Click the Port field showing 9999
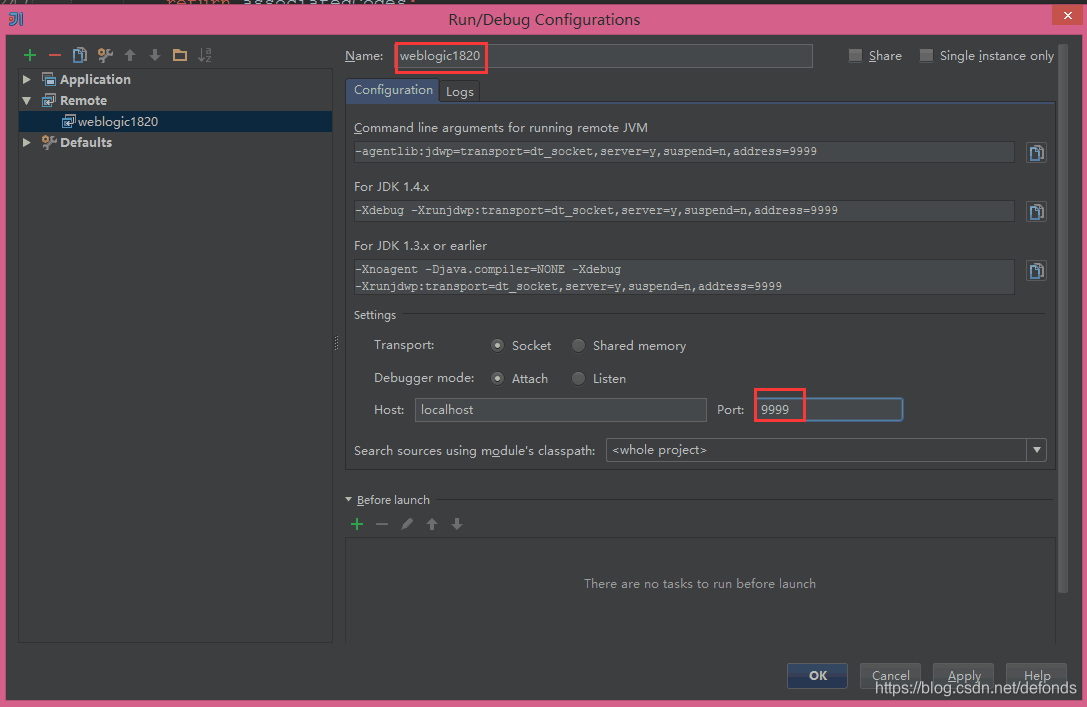 click(828, 410)
